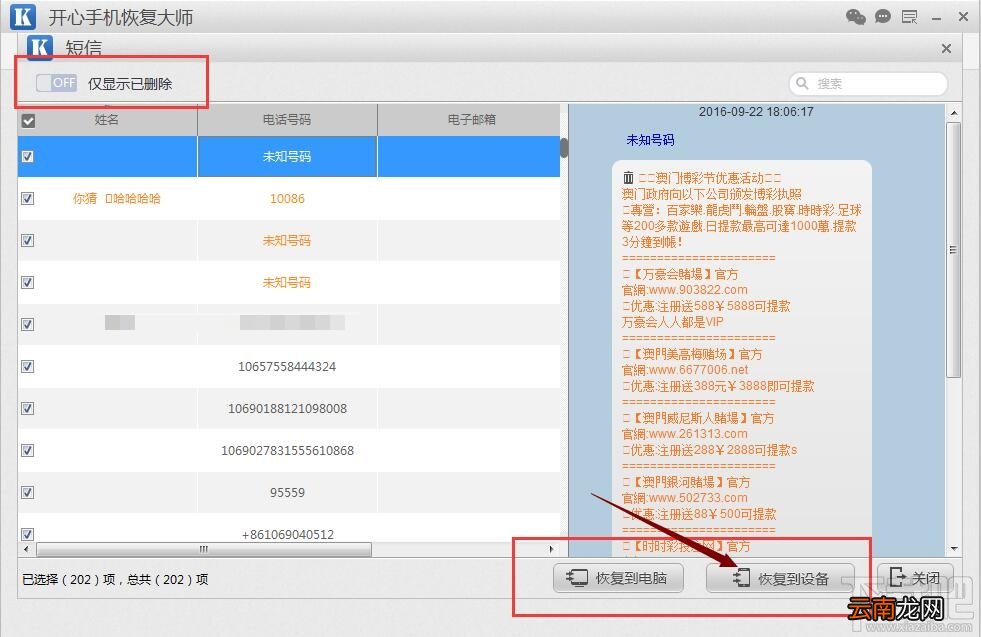
Task: Toggle the 仅显示已删除 switch
Action: (56, 83)
